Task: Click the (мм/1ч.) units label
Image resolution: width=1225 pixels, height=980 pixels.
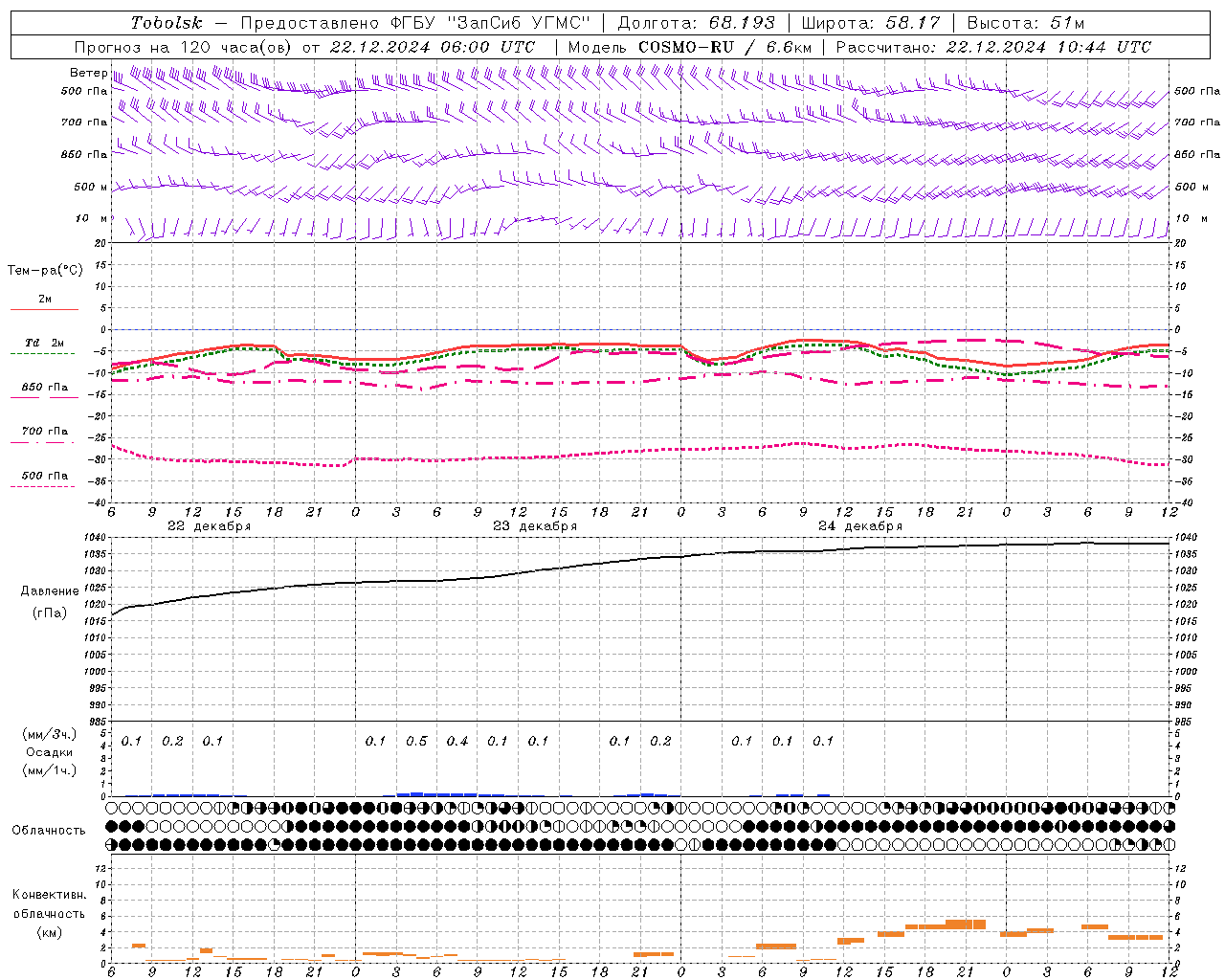Action: coord(50,770)
